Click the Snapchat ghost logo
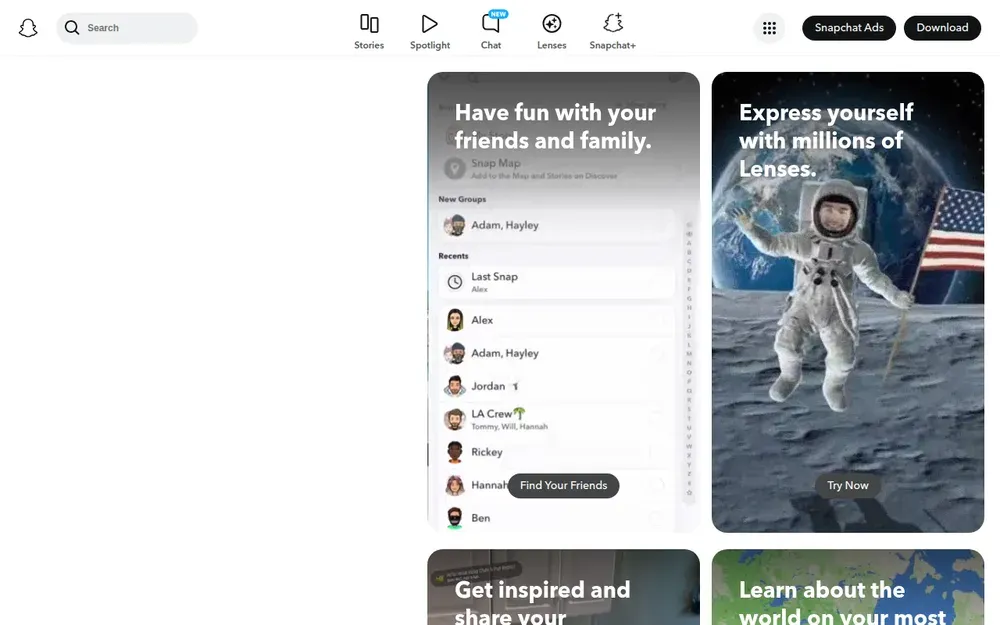This screenshot has height=625, width=1000. (x=28, y=28)
